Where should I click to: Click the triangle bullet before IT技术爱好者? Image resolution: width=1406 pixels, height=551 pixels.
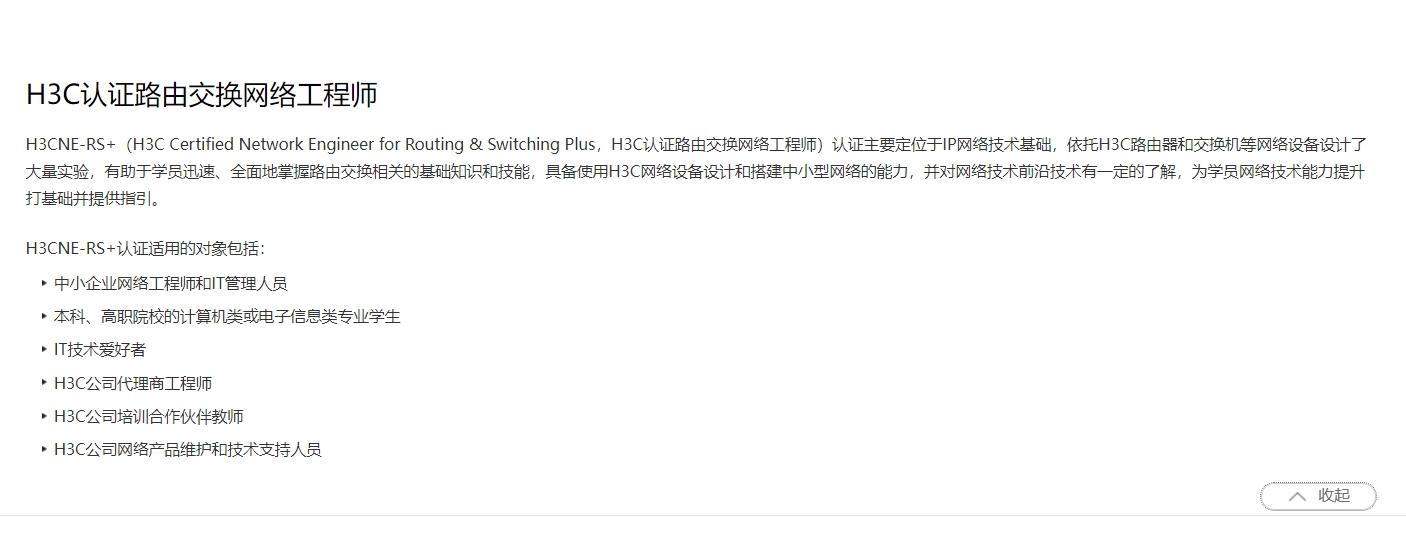[44, 349]
